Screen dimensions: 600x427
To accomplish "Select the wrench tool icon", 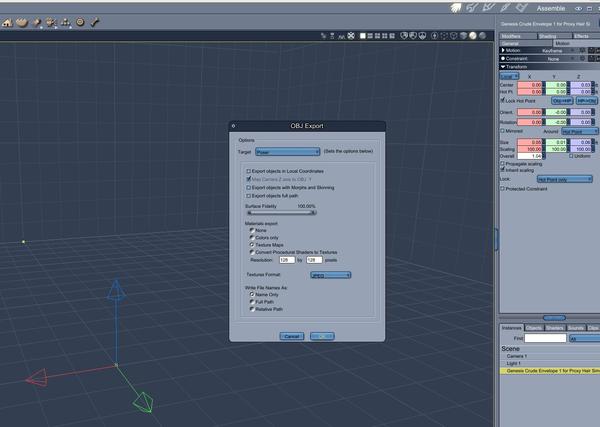I will (x=95, y=22).
